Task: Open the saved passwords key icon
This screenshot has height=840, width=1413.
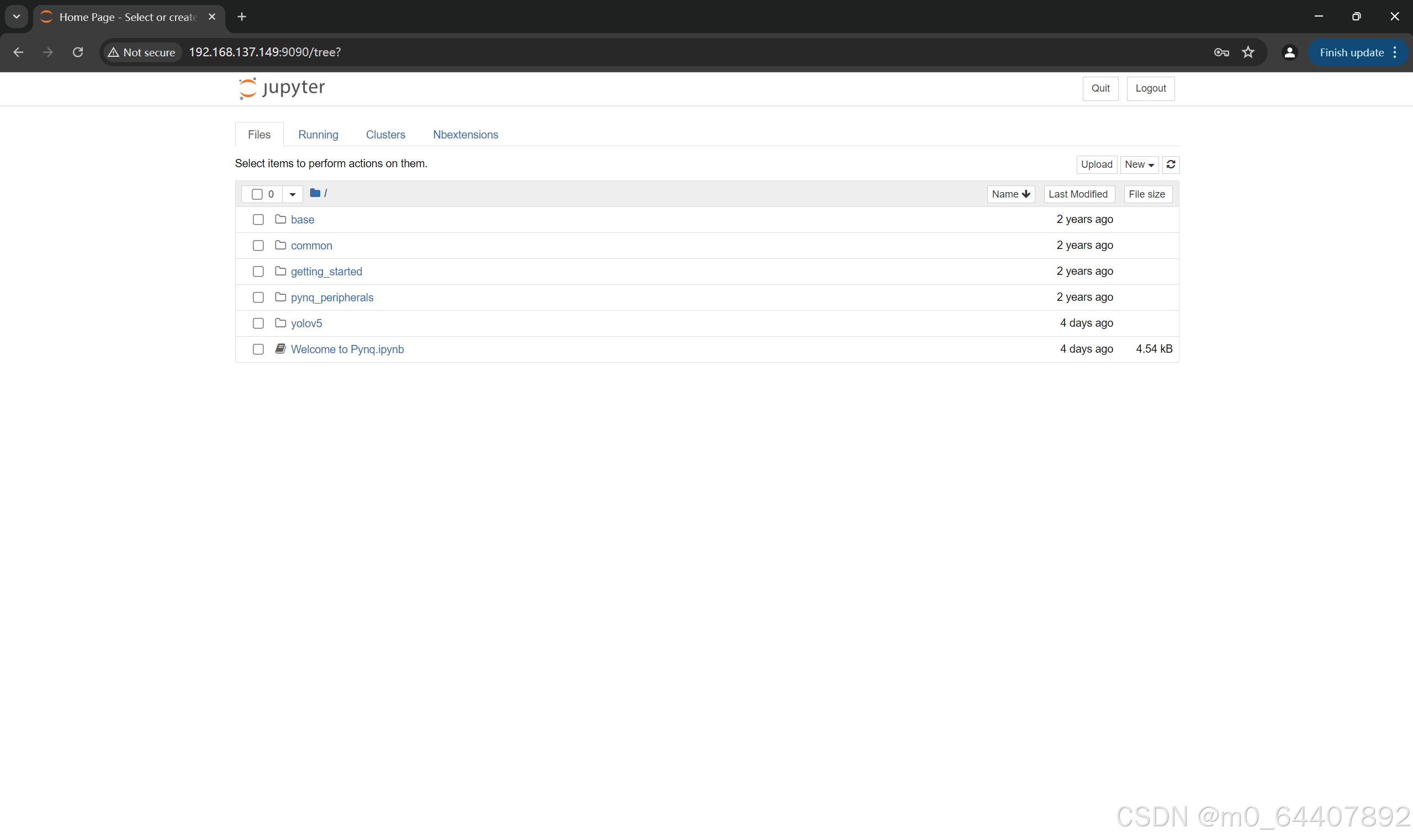Action: (x=1221, y=52)
